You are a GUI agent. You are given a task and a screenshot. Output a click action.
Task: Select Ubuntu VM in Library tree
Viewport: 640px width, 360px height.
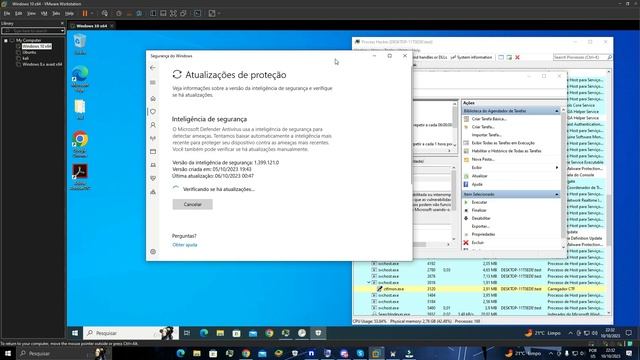pyautogui.click(x=29, y=52)
